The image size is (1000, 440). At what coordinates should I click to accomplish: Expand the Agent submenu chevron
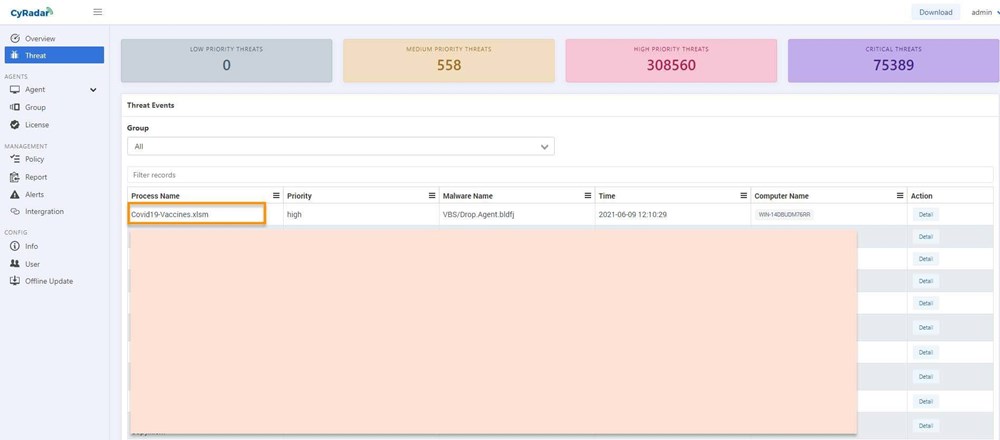click(x=93, y=90)
